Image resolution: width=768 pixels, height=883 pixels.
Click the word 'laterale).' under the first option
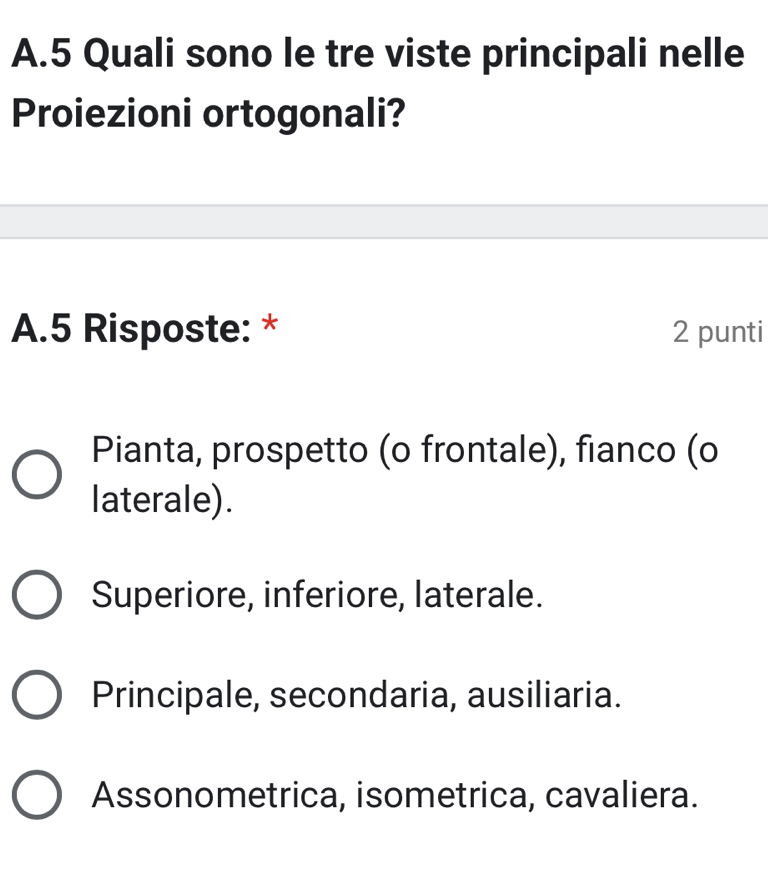click(x=162, y=500)
